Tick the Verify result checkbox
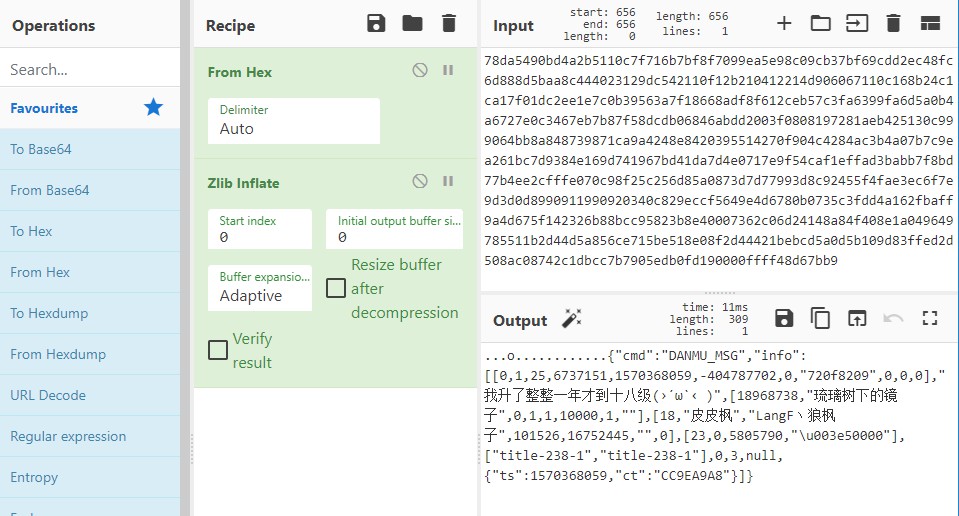Viewport: 959px width, 516px height. 218,350
